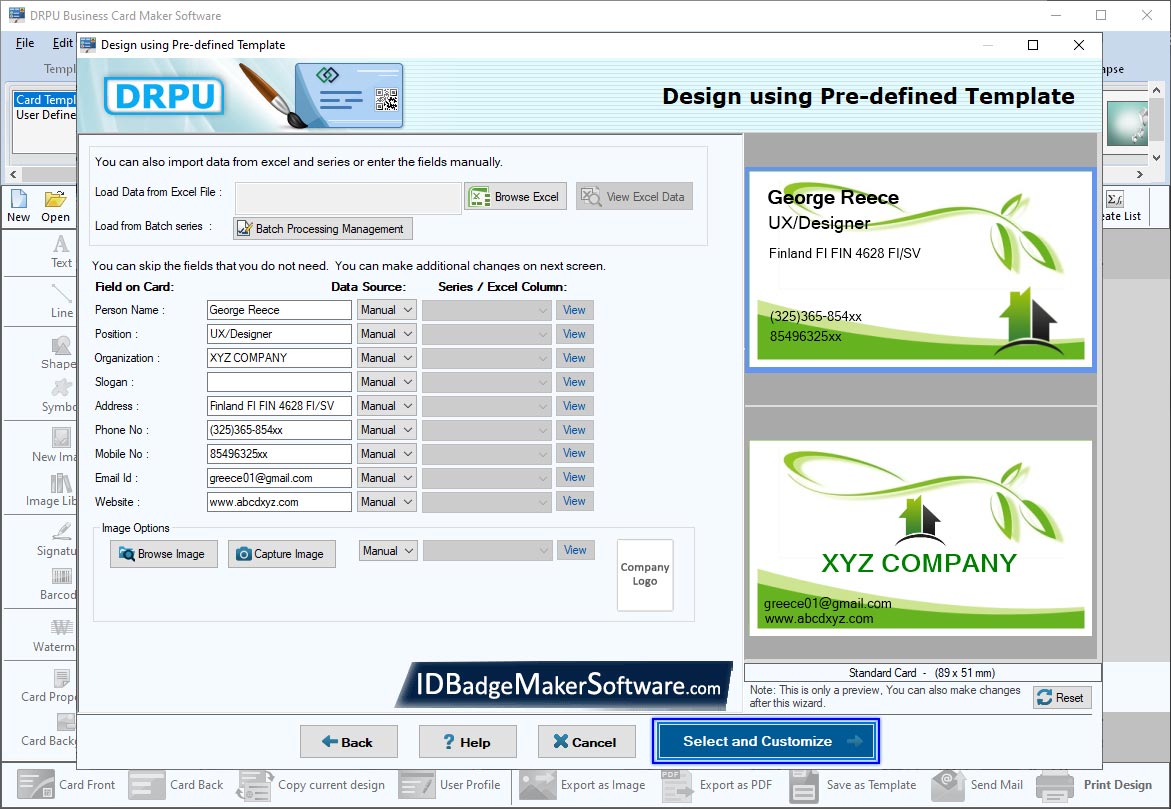Click the Help button
This screenshot has height=809, width=1171.
tap(467, 742)
